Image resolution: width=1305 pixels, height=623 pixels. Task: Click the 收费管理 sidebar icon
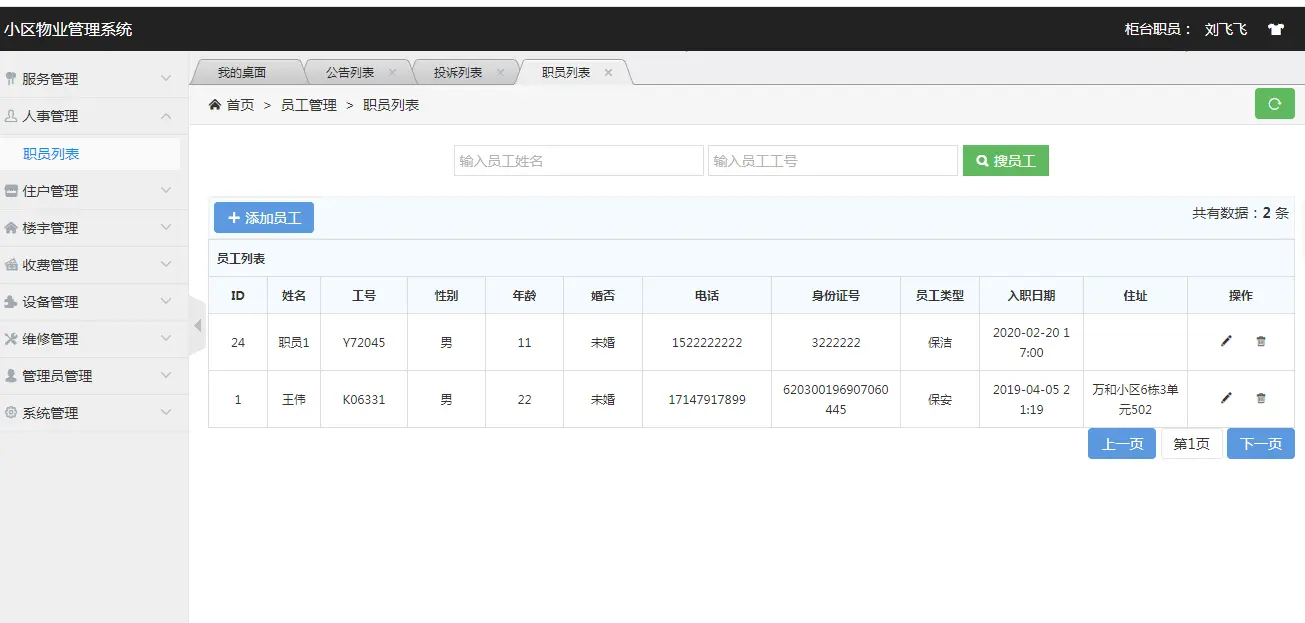pos(11,264)
